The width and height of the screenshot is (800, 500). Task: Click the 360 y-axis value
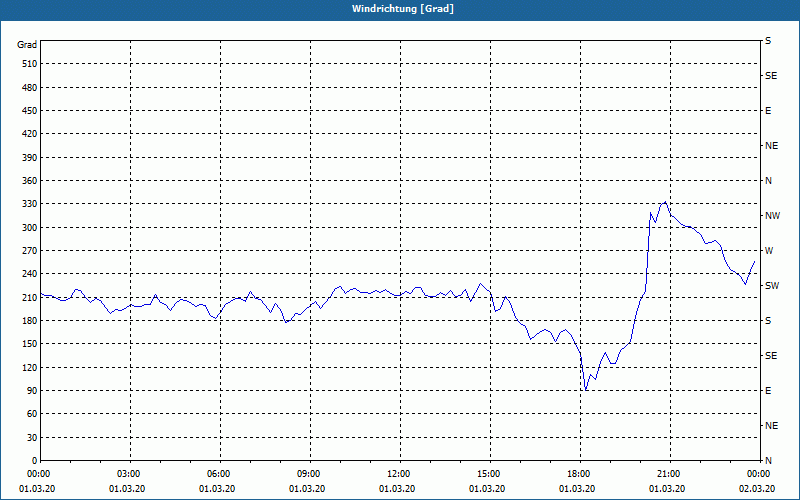pos(30,181)
